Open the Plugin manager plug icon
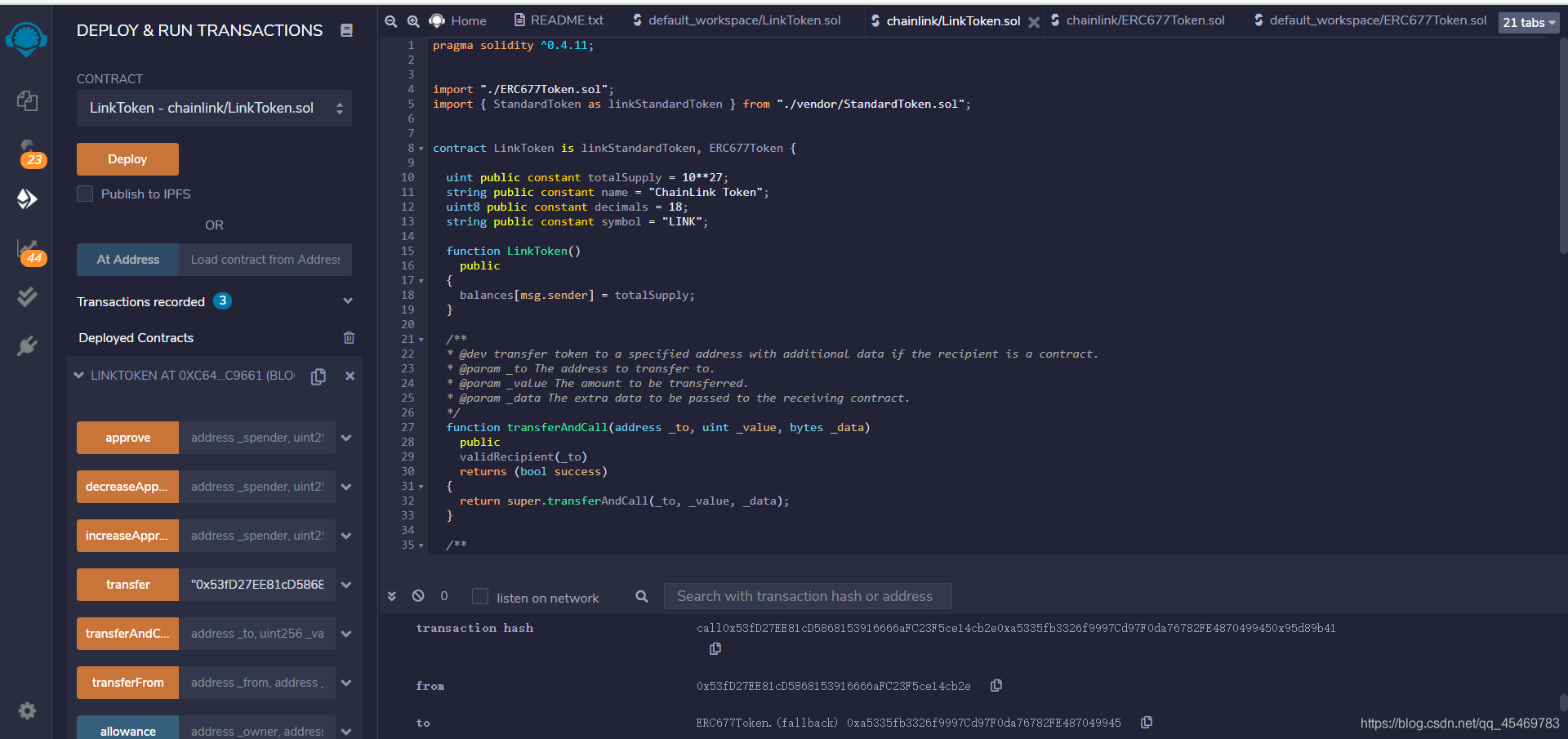 click(27, 345)
